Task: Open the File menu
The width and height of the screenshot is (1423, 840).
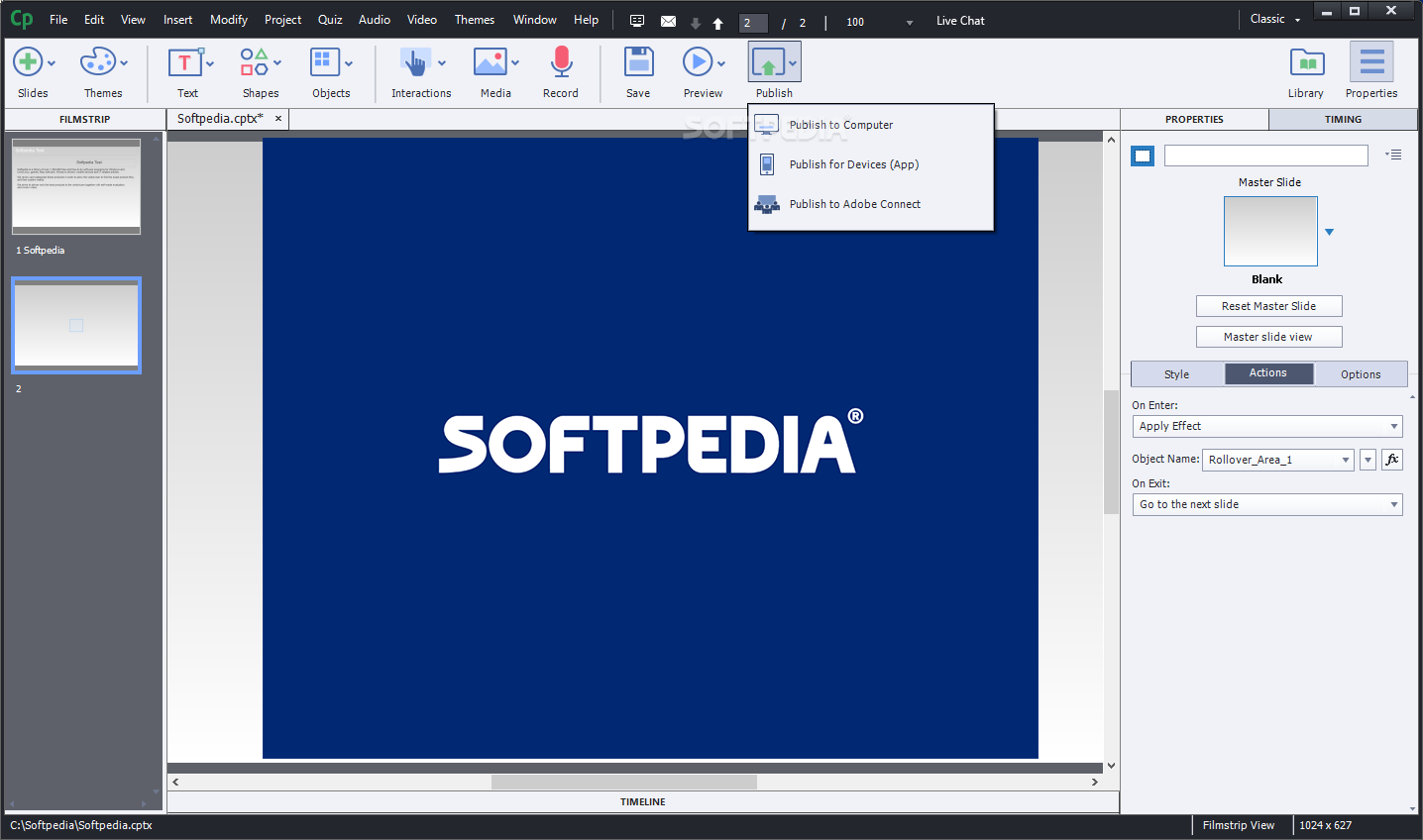Action: pos(58,20)
